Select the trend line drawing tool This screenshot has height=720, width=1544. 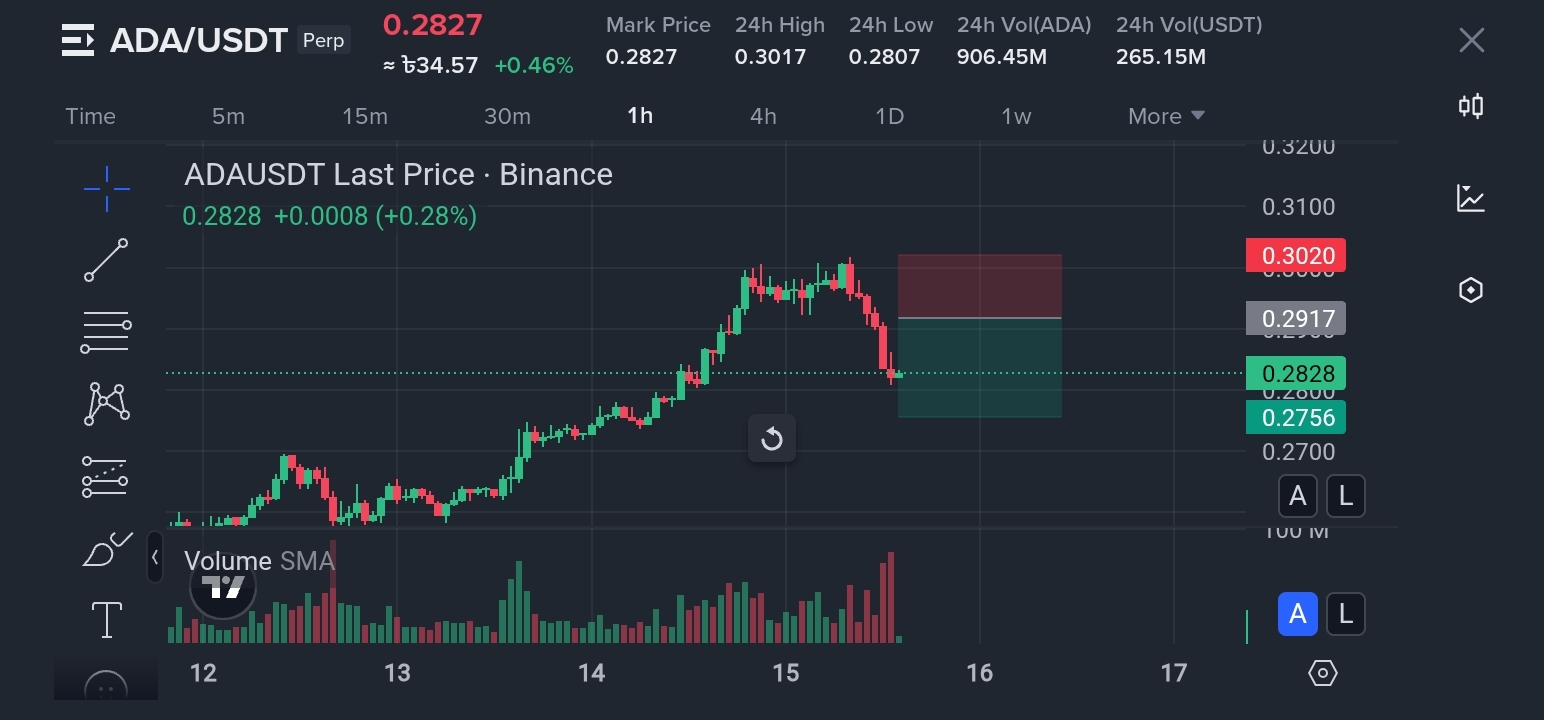pos(106,260)
